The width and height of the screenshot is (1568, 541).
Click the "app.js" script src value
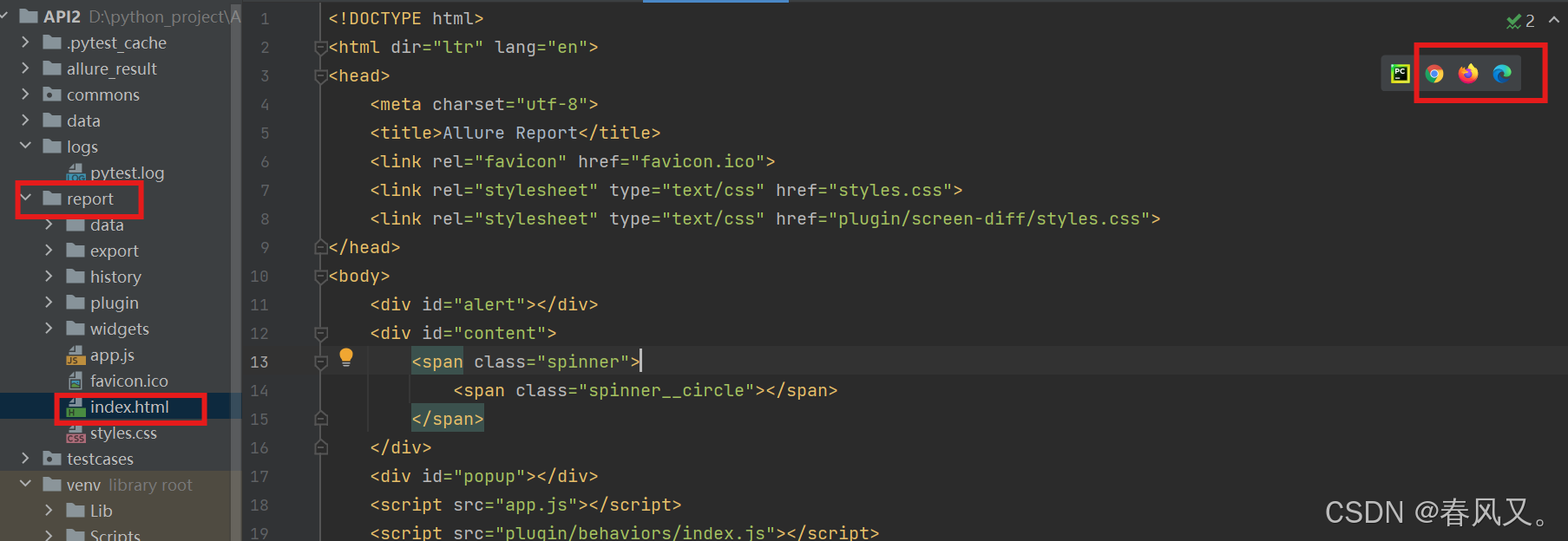[x=536, y=505]
